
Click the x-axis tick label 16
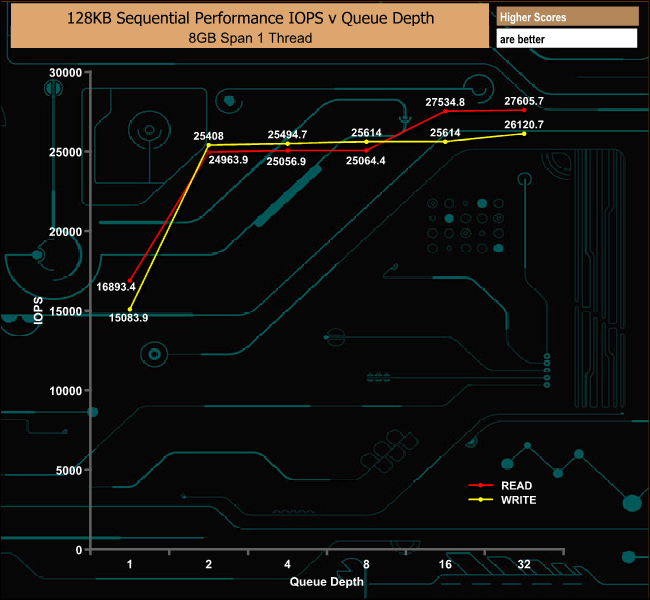click(445, 564)
